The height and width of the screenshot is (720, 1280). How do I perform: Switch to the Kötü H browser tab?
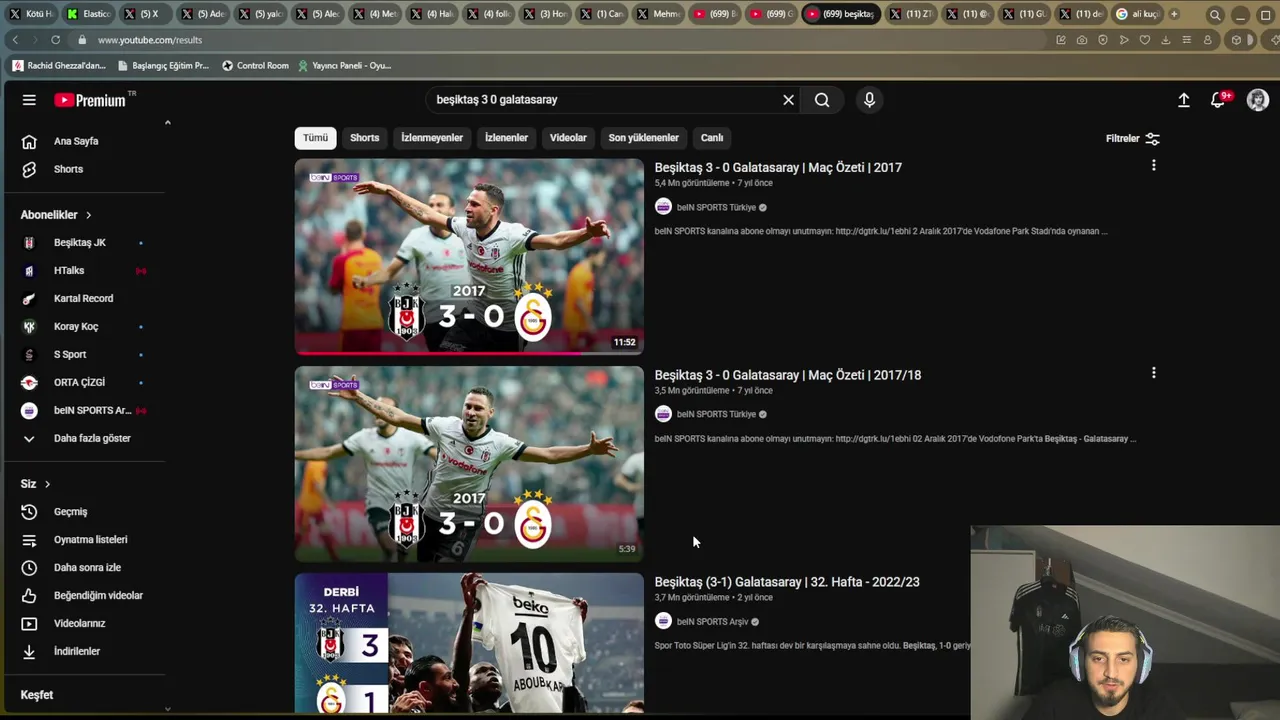point(32,14)
